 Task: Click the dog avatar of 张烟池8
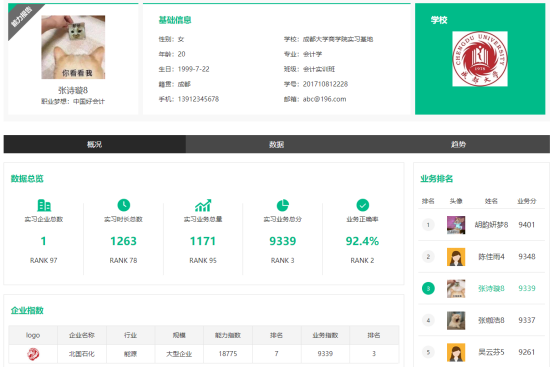(456, 320)
